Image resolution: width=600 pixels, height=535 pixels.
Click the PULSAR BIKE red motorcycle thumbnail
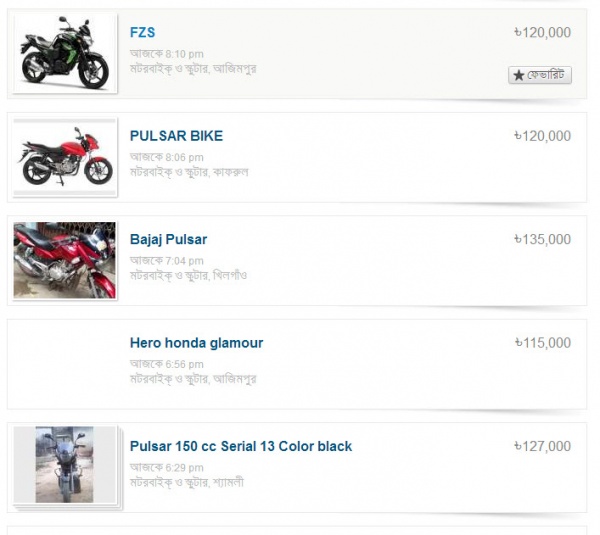(65, 158)
